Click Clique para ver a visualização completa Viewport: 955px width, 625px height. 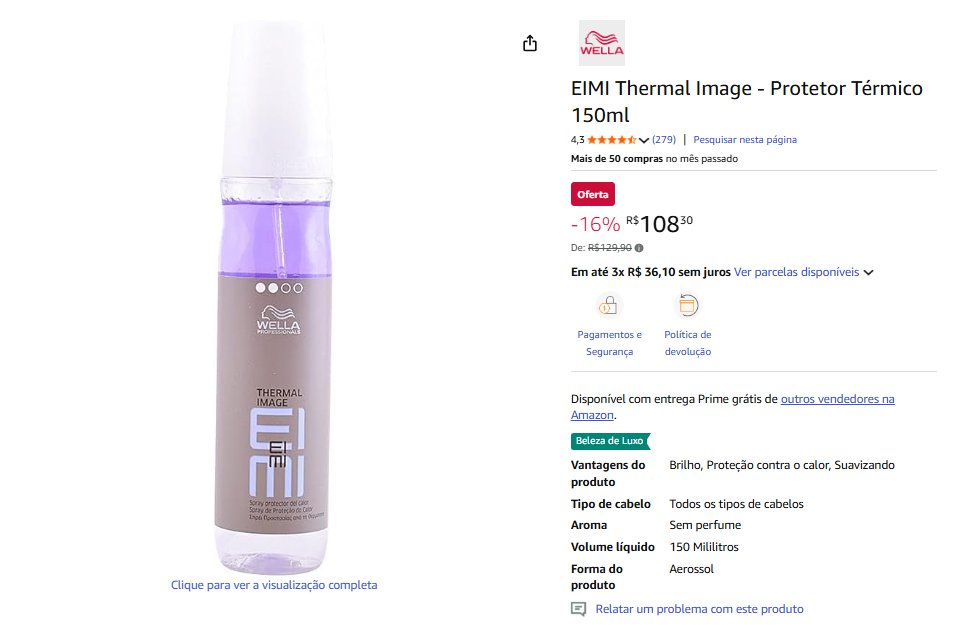[x=274, y=585]
